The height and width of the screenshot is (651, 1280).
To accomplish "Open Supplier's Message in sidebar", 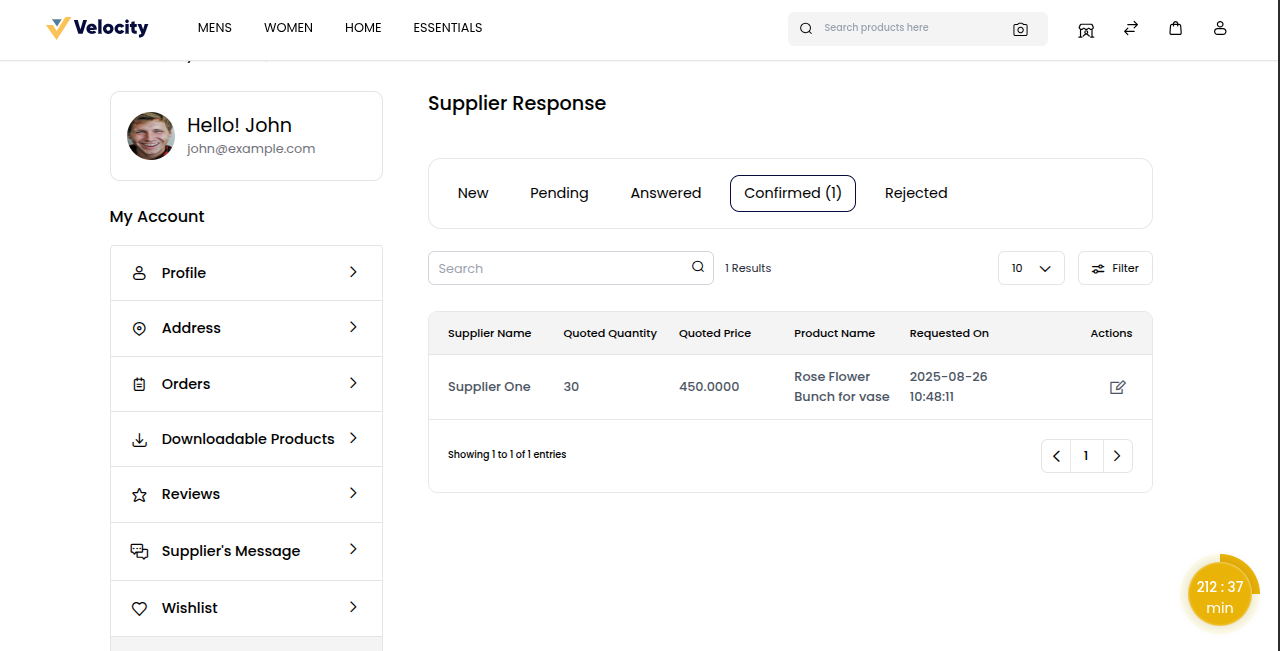I will click(231, 551).
